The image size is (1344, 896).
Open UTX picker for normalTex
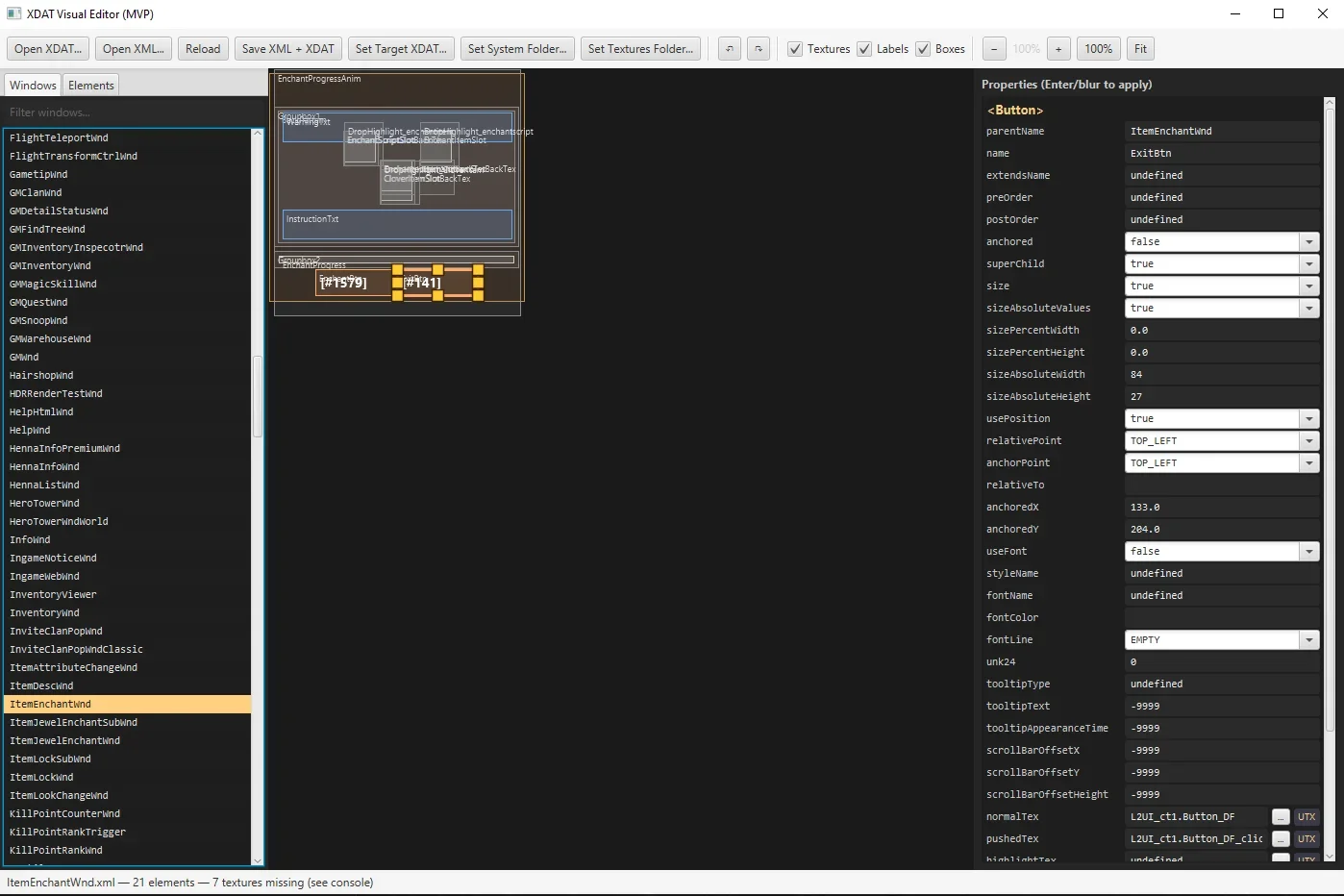[x=1307, y=817]
